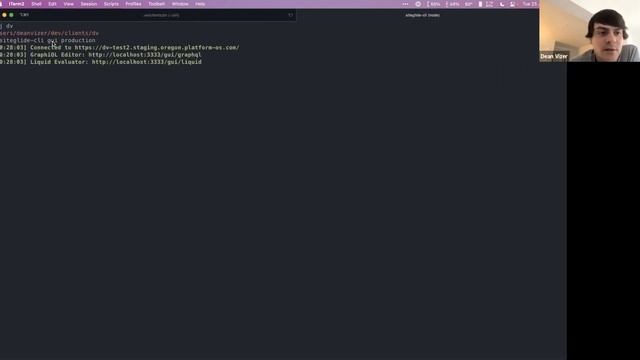Viewport: 640px width, 360px height.
Task: Open the Help menu
Action: click(200, 4)
